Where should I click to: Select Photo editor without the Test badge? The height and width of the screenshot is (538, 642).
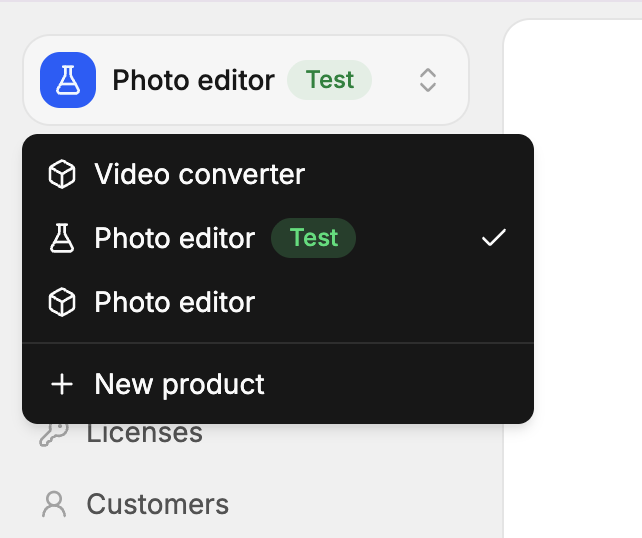coord(278,302)
